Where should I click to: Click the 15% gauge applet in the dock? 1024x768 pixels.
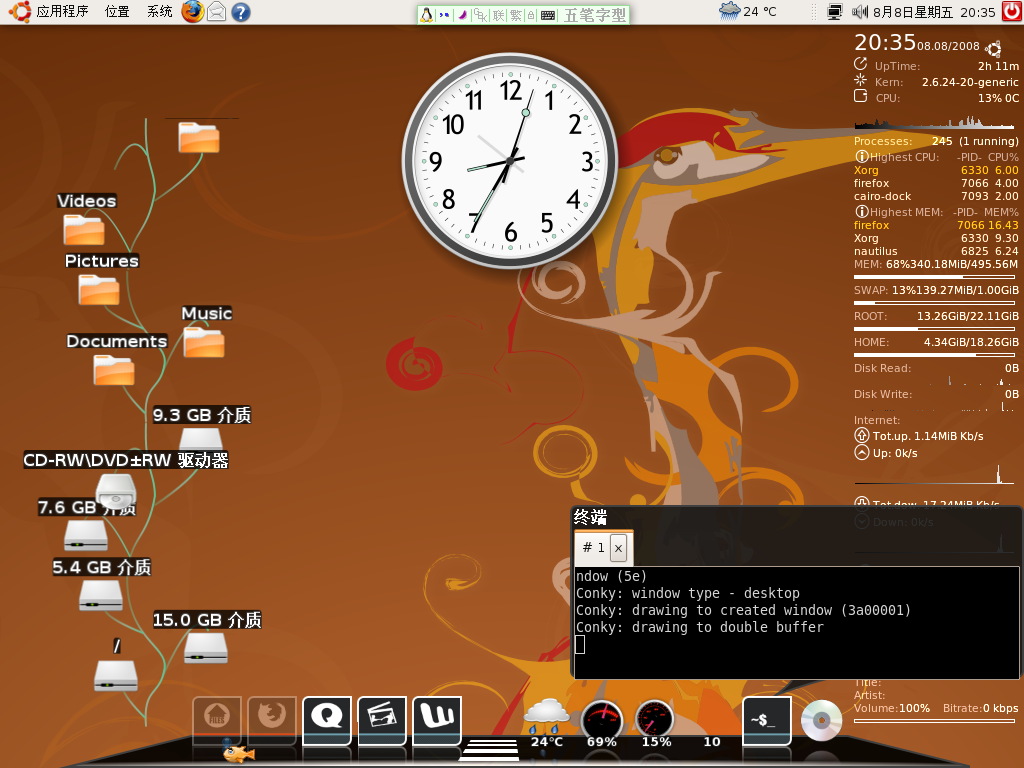pyautogui.click(x=655, y=722)
